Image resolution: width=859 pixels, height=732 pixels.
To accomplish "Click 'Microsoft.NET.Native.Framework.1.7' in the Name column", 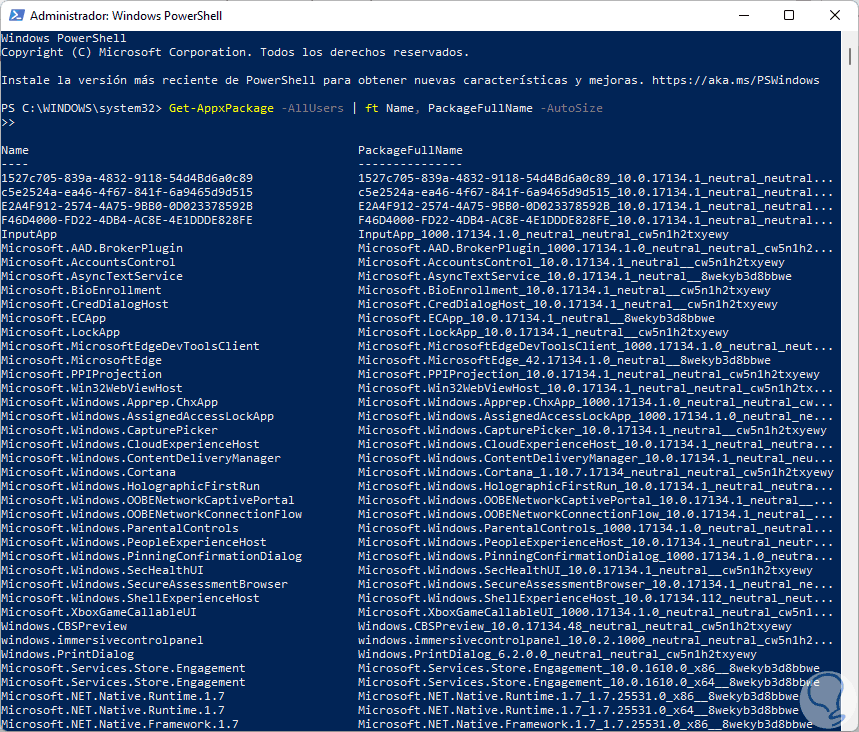I will click(120, 724).
